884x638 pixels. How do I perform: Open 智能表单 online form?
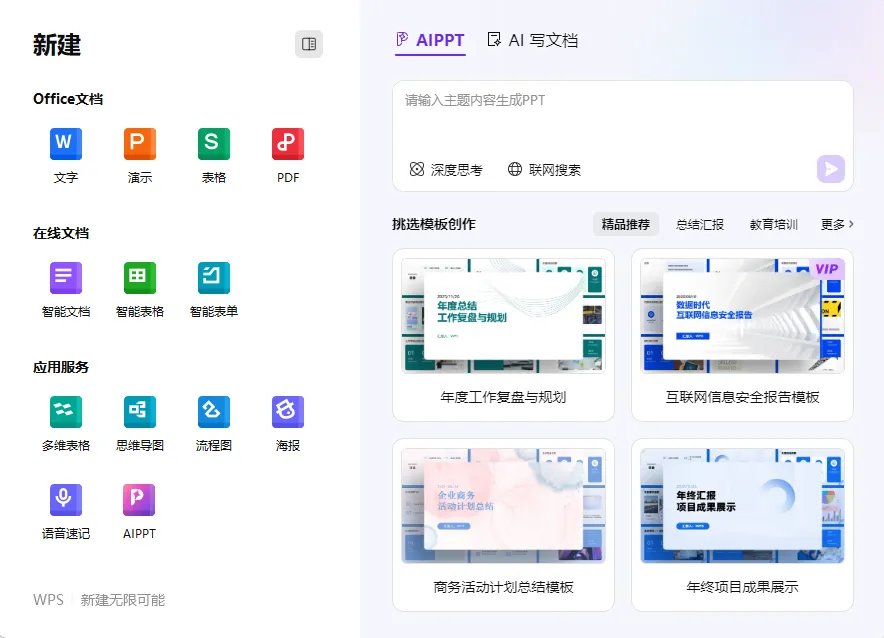(x=214, y=278)
